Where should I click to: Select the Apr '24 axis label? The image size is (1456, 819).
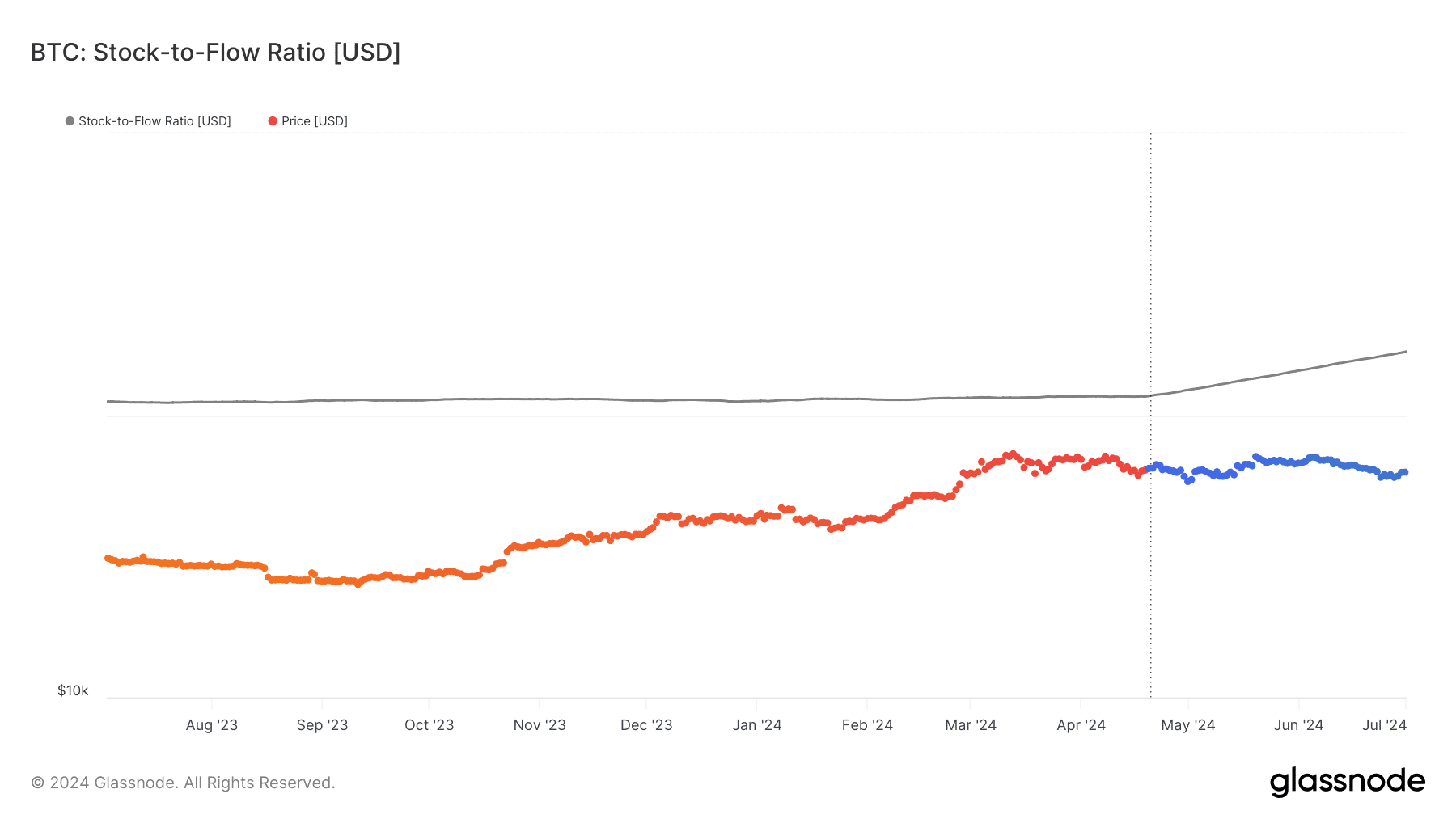pyautogui.click(x=1081, y=725)
